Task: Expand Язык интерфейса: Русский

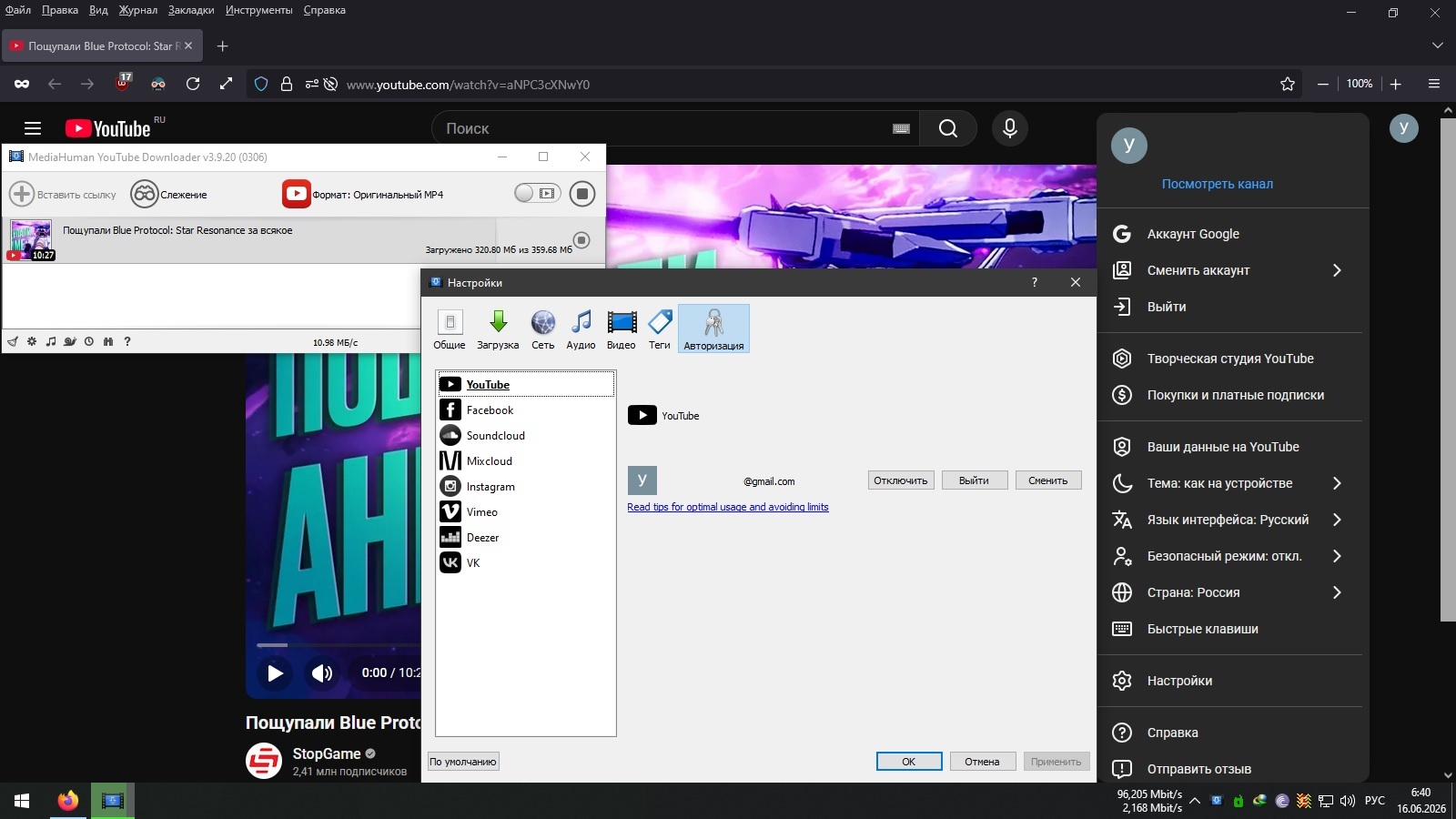Action: tap(1337, 520)
